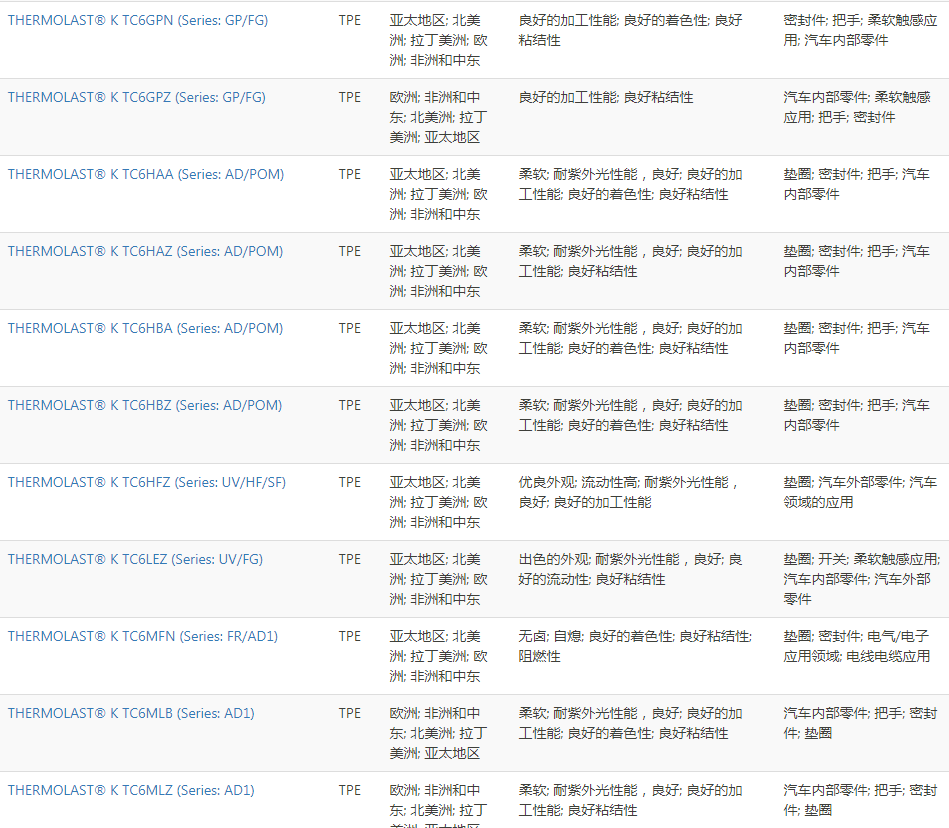Open THERMOLAST K TC6HBA (Series: AD/POM) link
Image resolution: width=949 pixels, height=828 pixels.
tap(145, 328)
